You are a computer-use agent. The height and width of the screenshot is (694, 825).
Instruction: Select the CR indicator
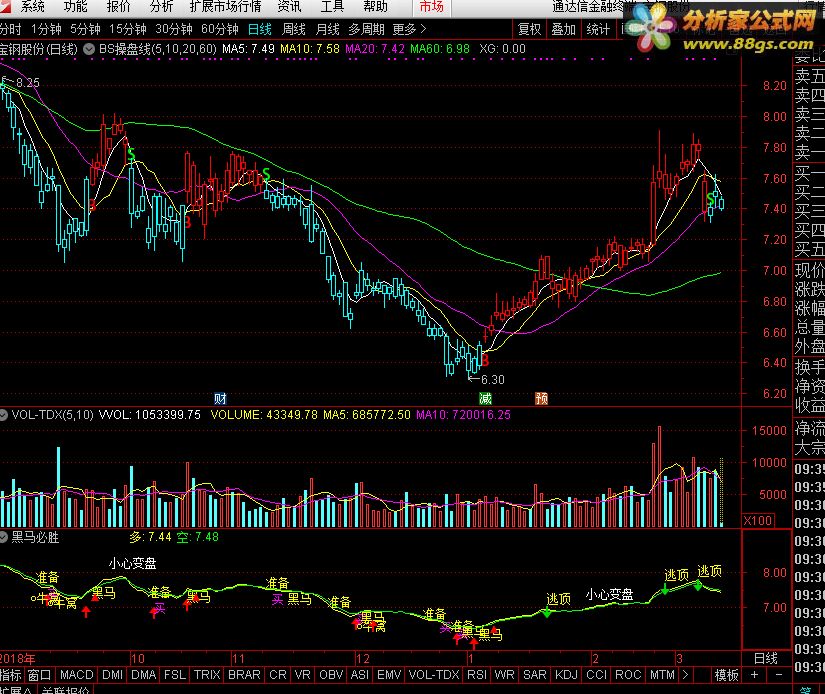(x=278, y=675)
